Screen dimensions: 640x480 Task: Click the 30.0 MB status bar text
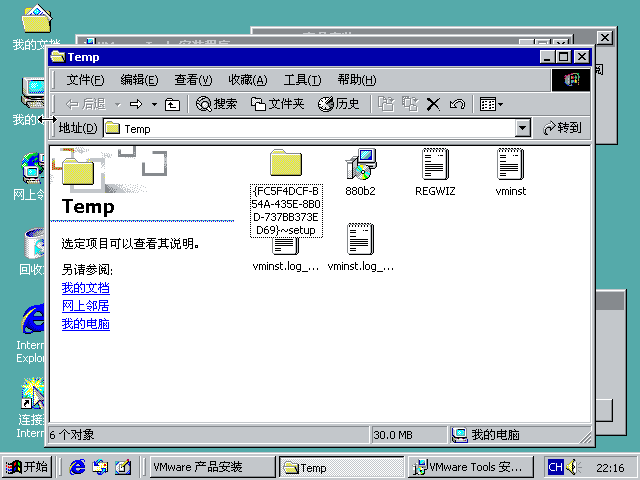click(393, 435)
